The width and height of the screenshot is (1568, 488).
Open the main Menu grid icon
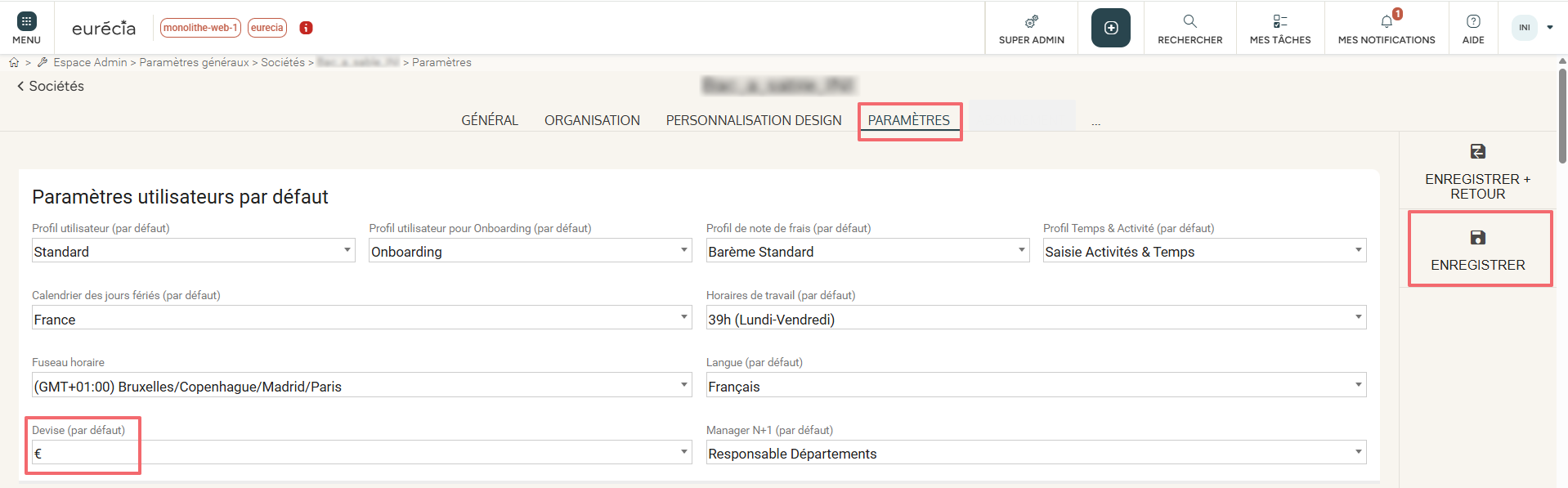click(26, 22)
